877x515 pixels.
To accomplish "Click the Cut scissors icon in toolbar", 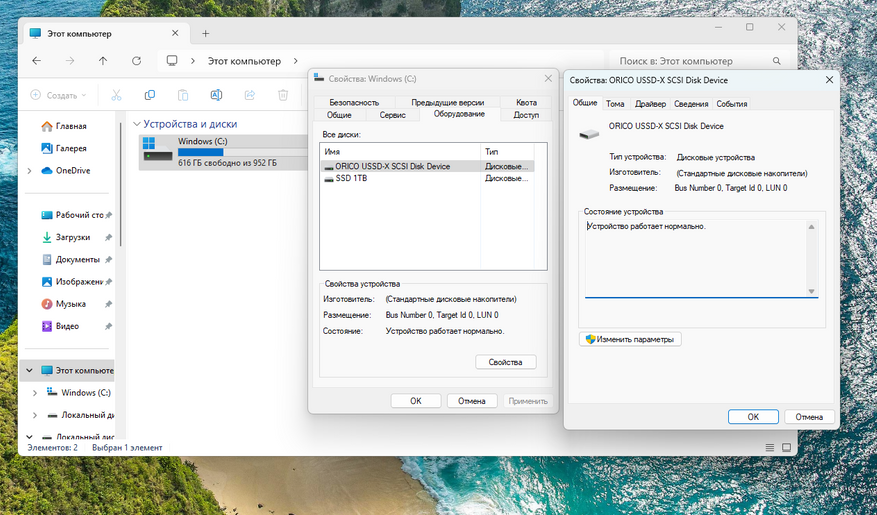I will (x=116, y=95).
